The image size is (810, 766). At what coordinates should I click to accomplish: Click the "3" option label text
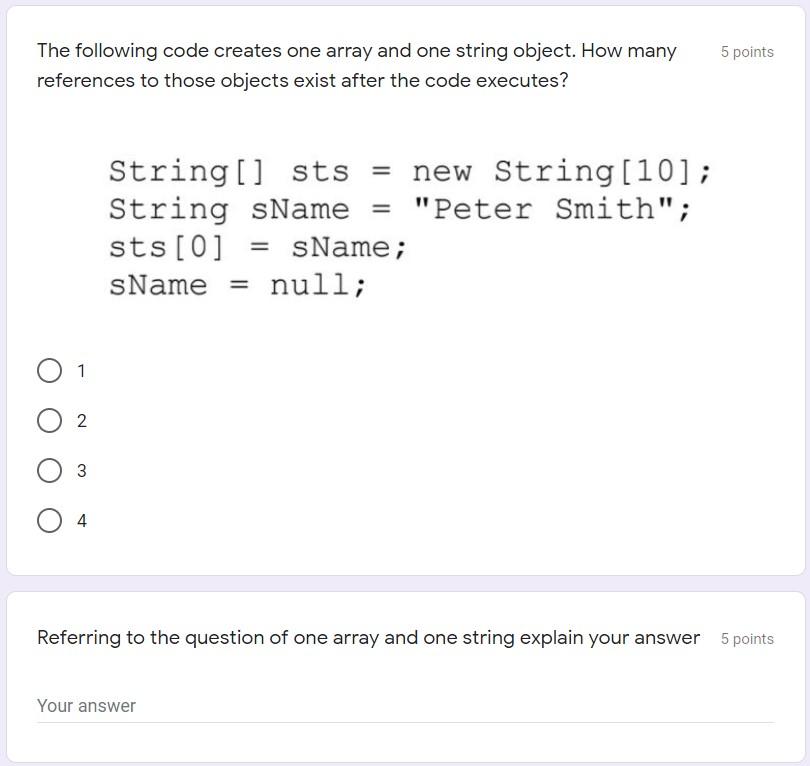click(x=82, y=471)
